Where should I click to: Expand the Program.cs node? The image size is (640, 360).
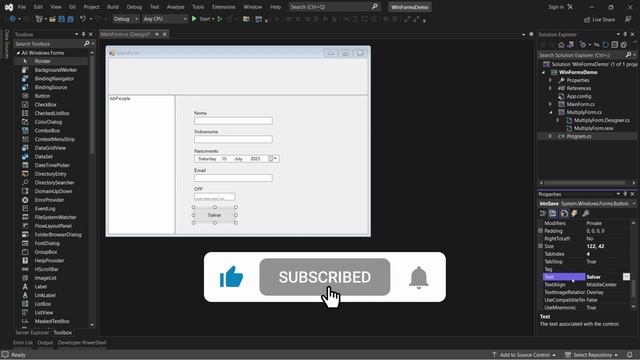pos(550,136)
